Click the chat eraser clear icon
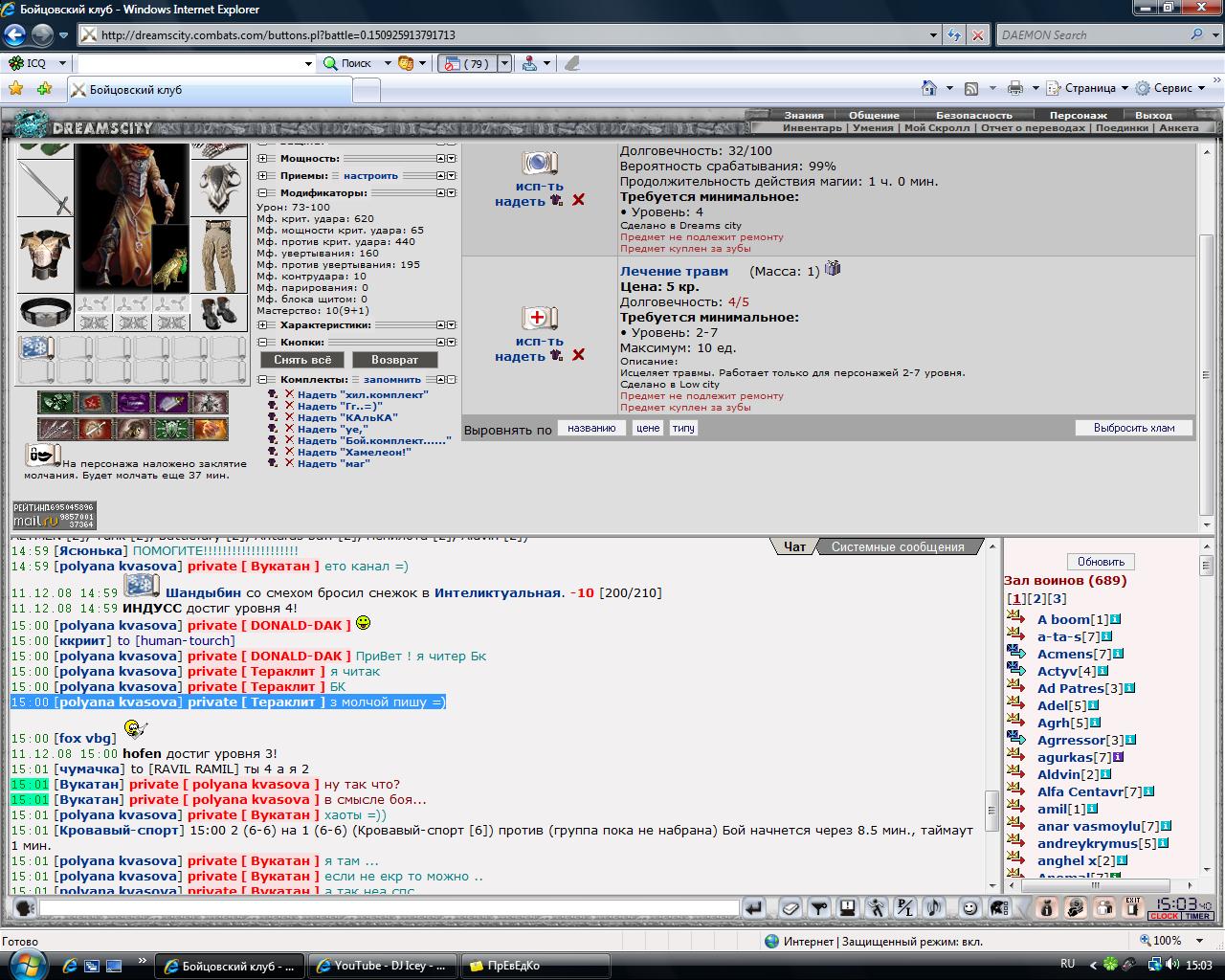 [x=791, y=907]
